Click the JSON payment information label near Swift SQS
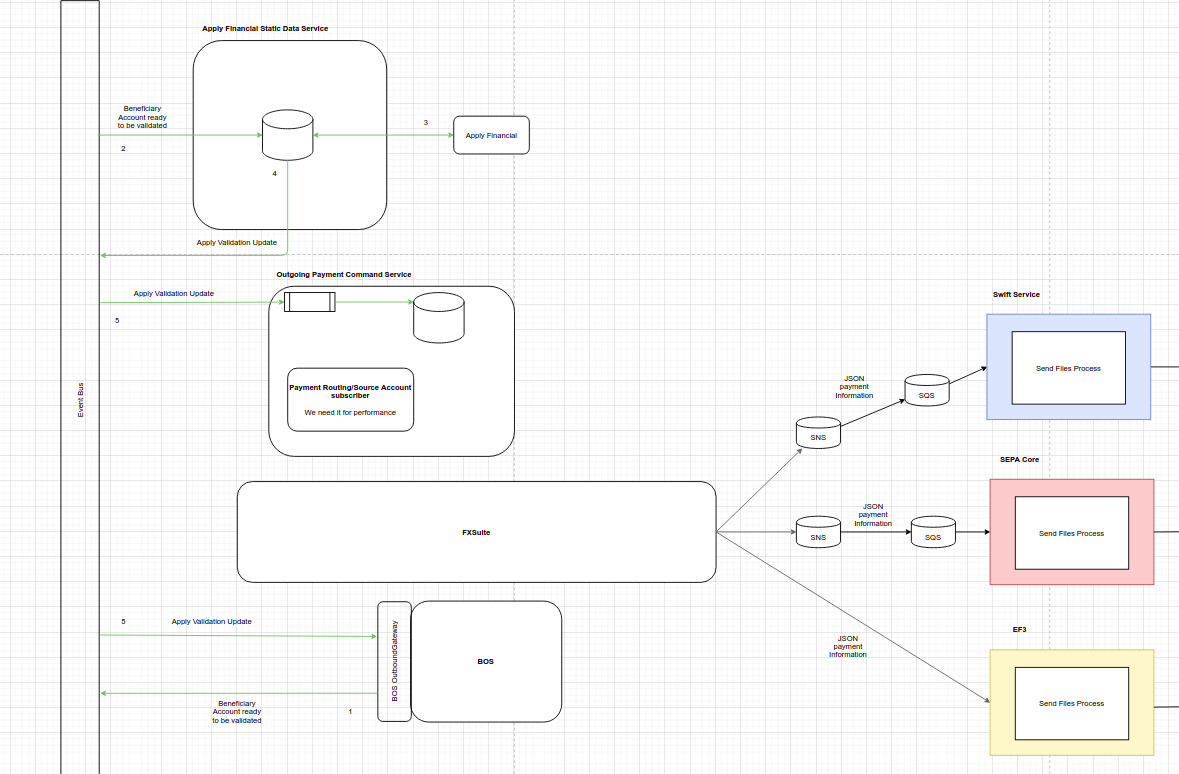Viewport: 1179px width, 774px height. [x=854, y=387]
